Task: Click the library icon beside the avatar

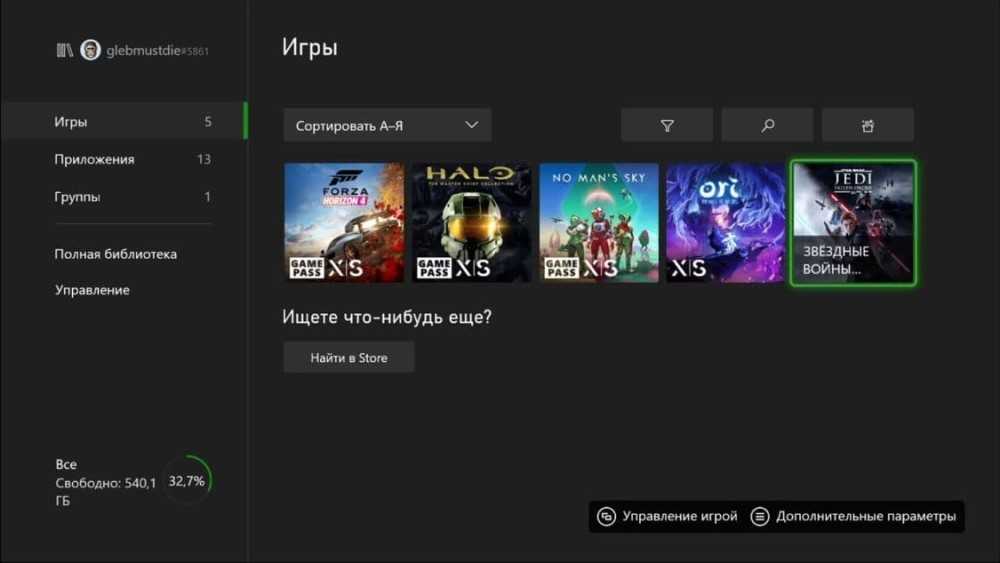Action: [64, 50]
